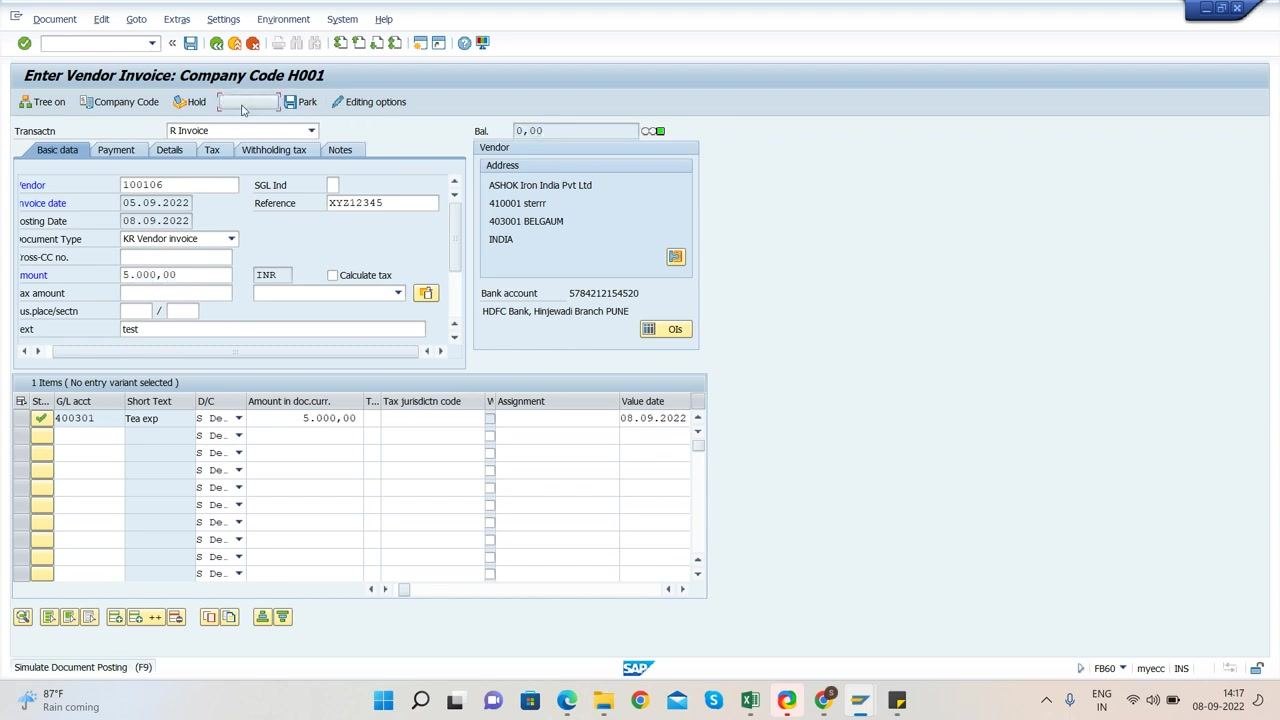Click the yellow tax button beside the tax code

pyautogui.click(x=426, y=293)
